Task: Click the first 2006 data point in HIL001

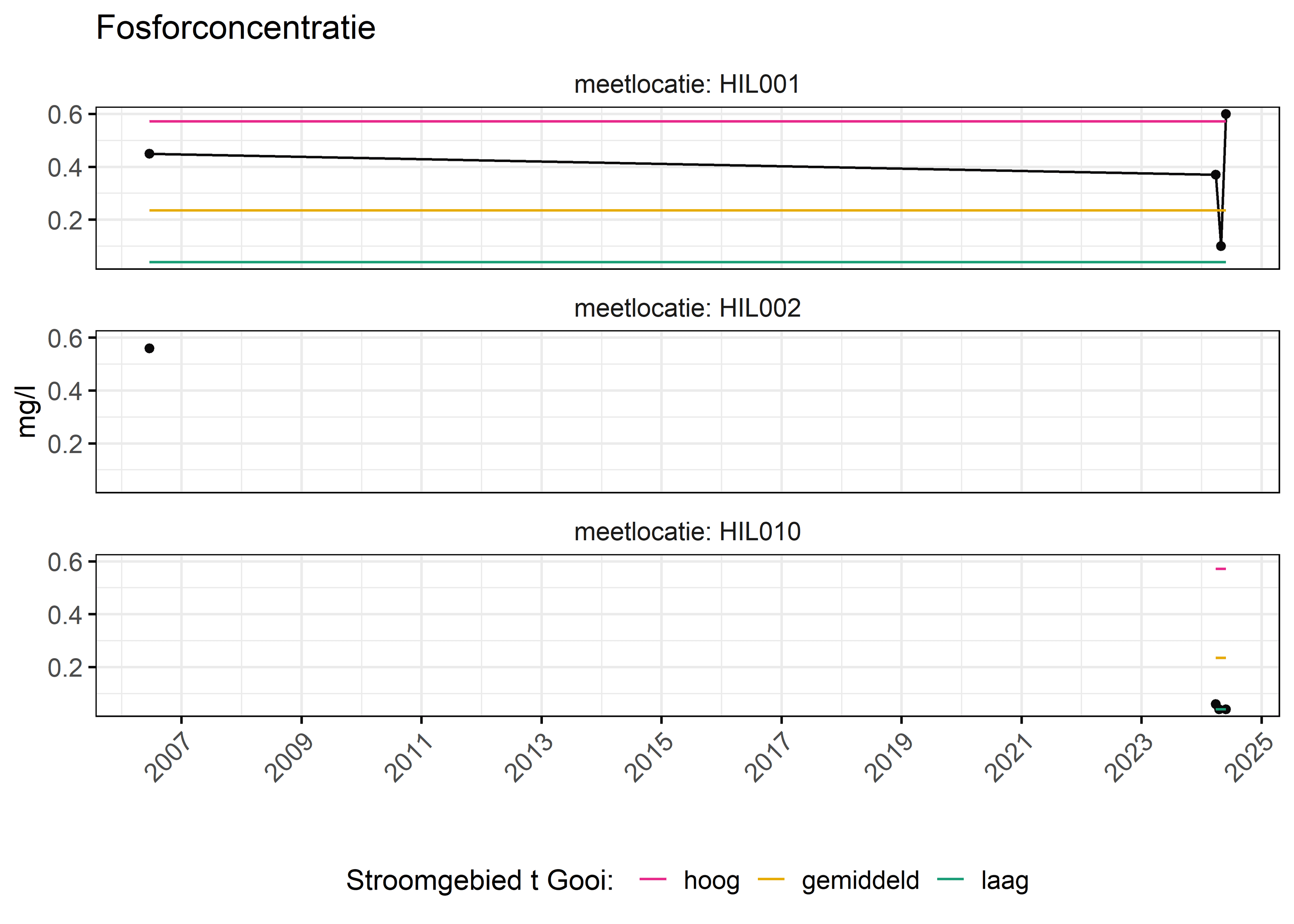Action: pyautogui.click(x=149, y=154)
